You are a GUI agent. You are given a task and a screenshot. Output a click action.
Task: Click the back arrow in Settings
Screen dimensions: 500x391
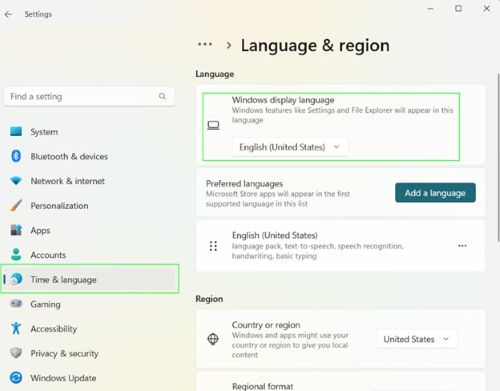8,14
